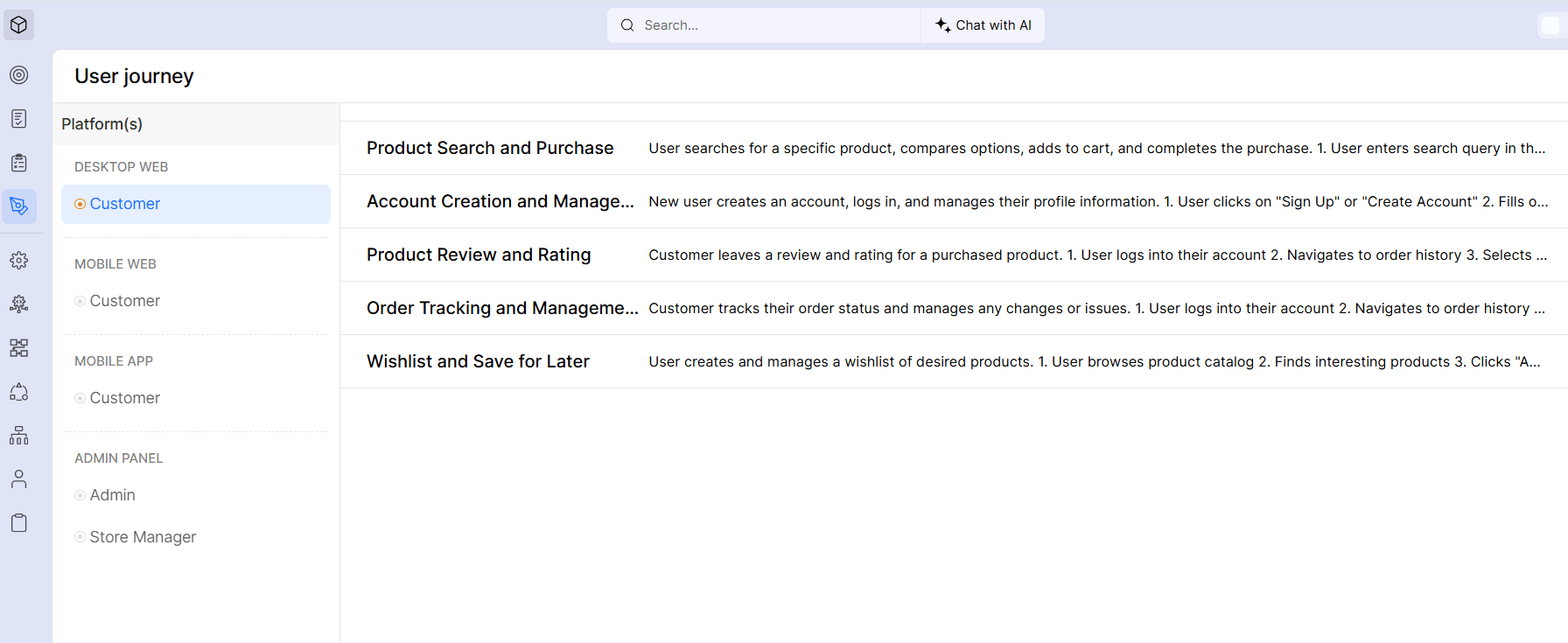The height and width of the screenshot is (643, 1568).
Task: Click the MOBILE WEB section label
Action: [115, 264]
